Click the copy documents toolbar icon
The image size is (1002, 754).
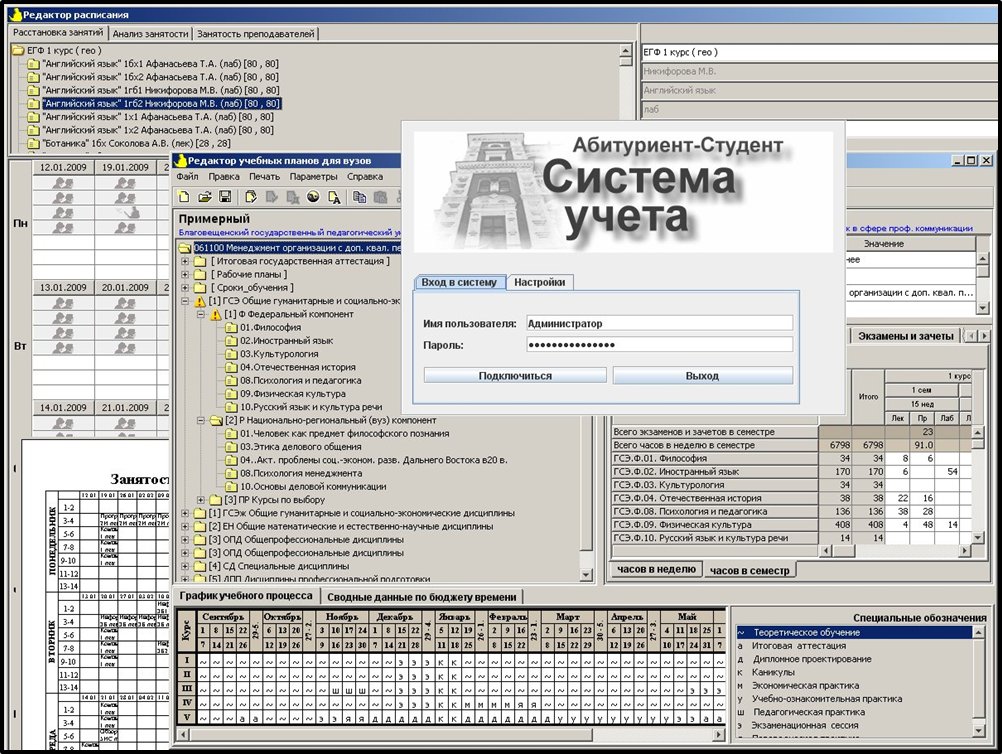click(360, 197)
